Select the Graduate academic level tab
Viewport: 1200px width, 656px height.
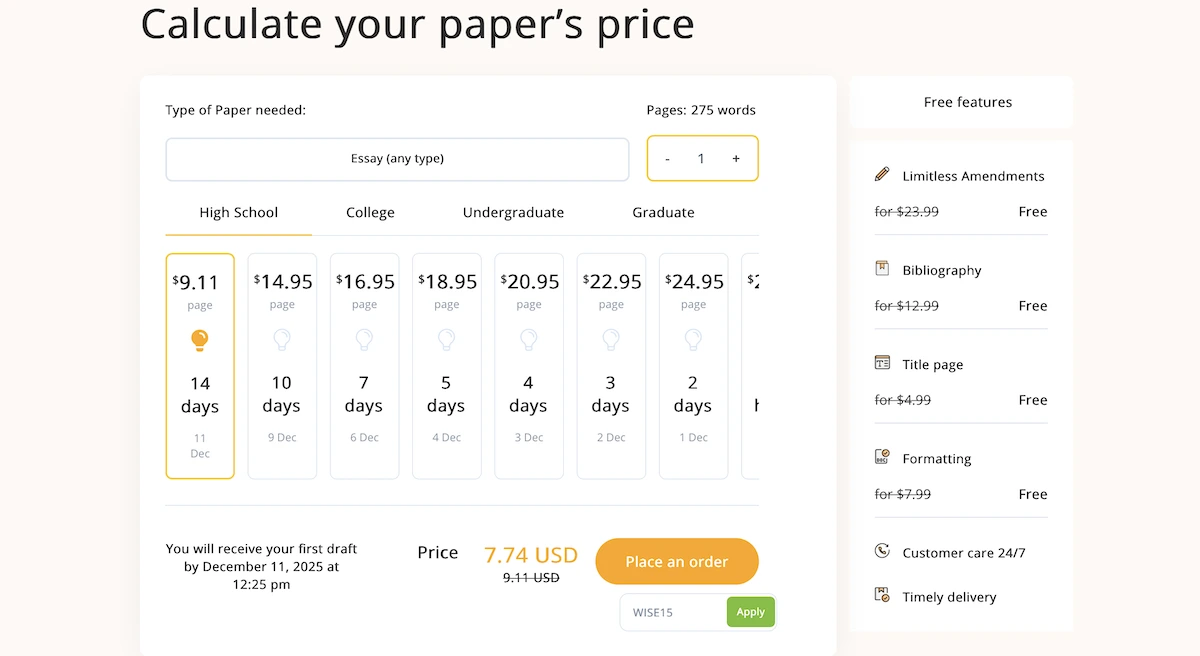[x=663, y=213]
